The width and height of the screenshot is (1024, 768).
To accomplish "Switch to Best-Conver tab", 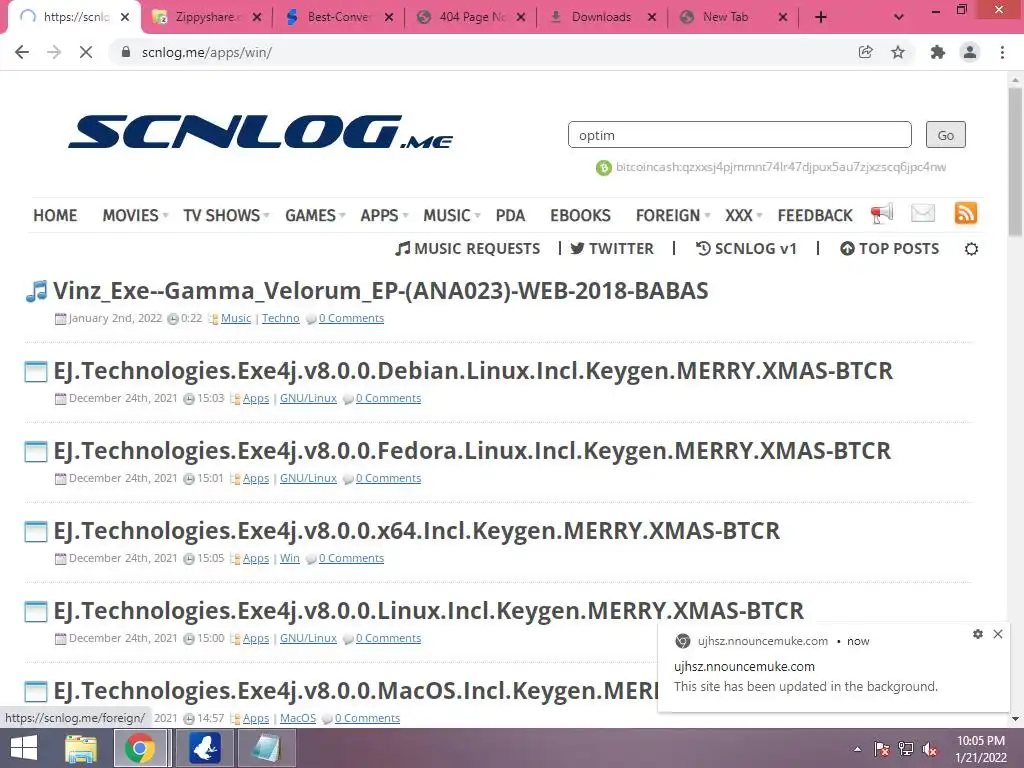I will pyautogui.click(x=338, y=18).
